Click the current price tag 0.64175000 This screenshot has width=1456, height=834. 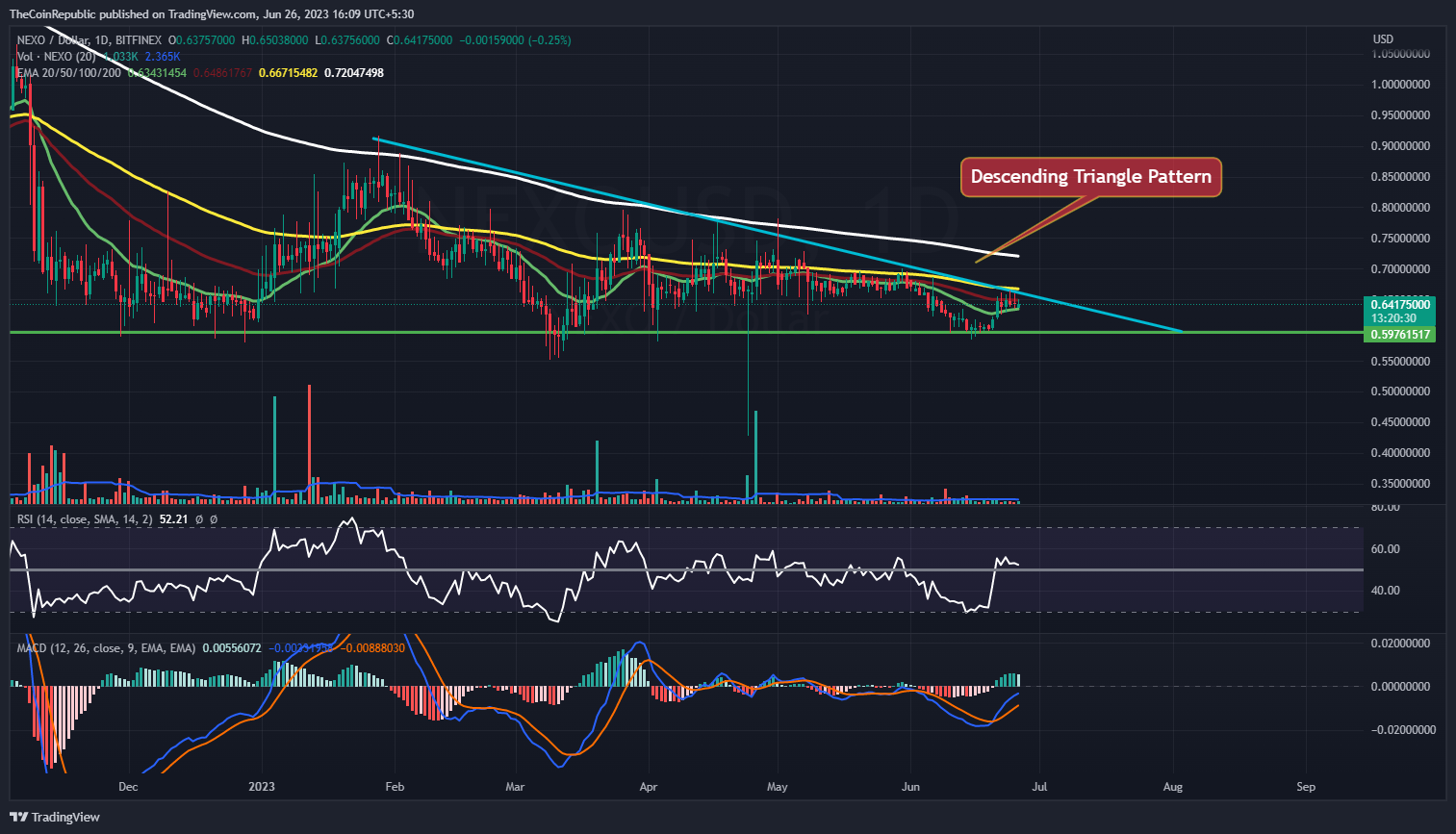(1399, 304)
